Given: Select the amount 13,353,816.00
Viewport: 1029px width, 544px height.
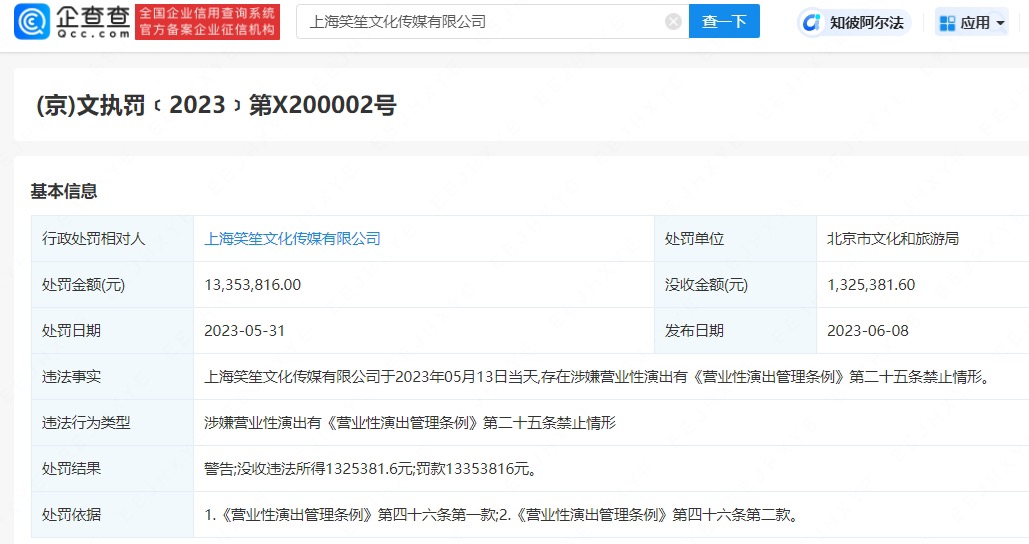Looking at the screenshot, I should [x=253, y=284].
